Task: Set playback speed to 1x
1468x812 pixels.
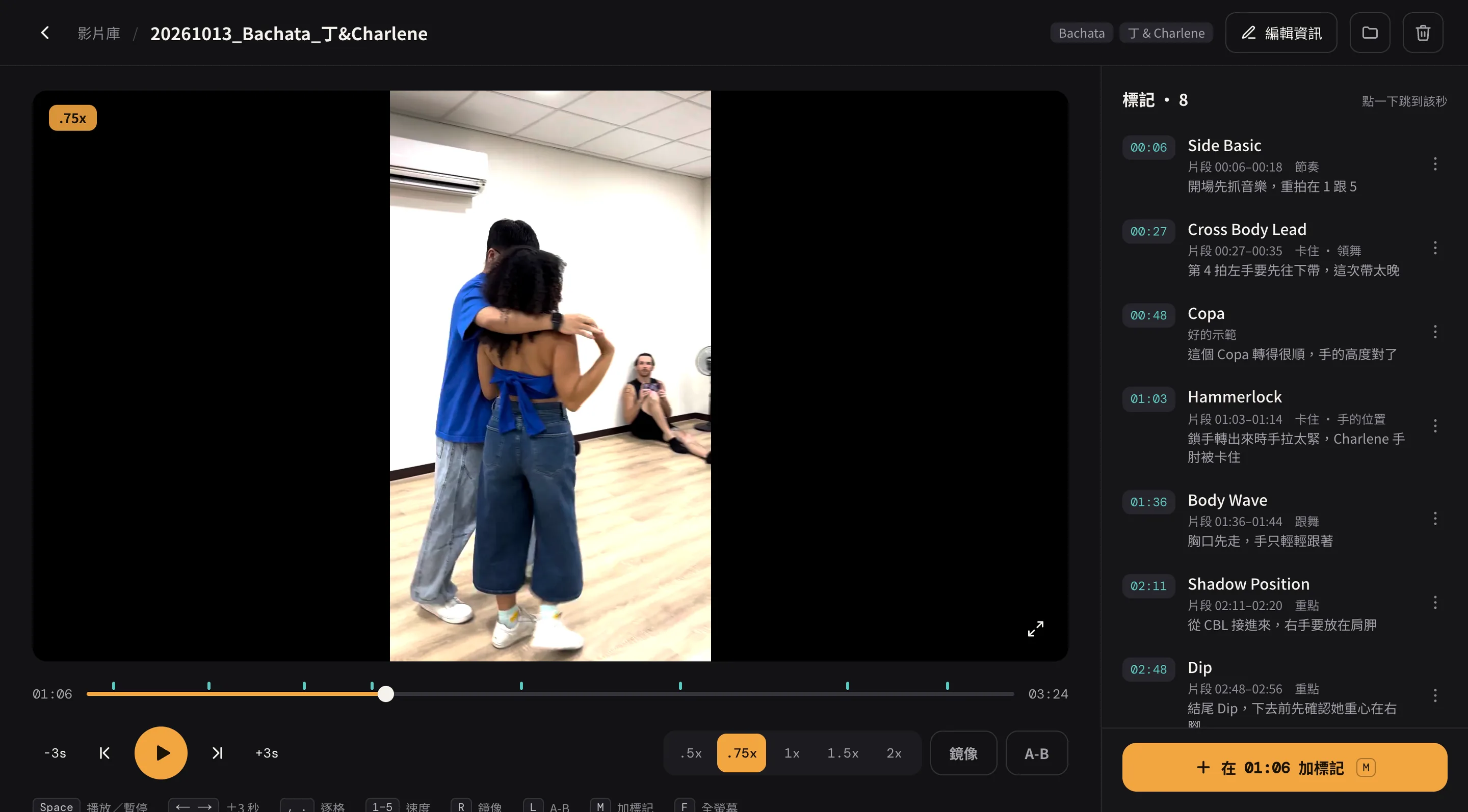Action: (792, 753)
